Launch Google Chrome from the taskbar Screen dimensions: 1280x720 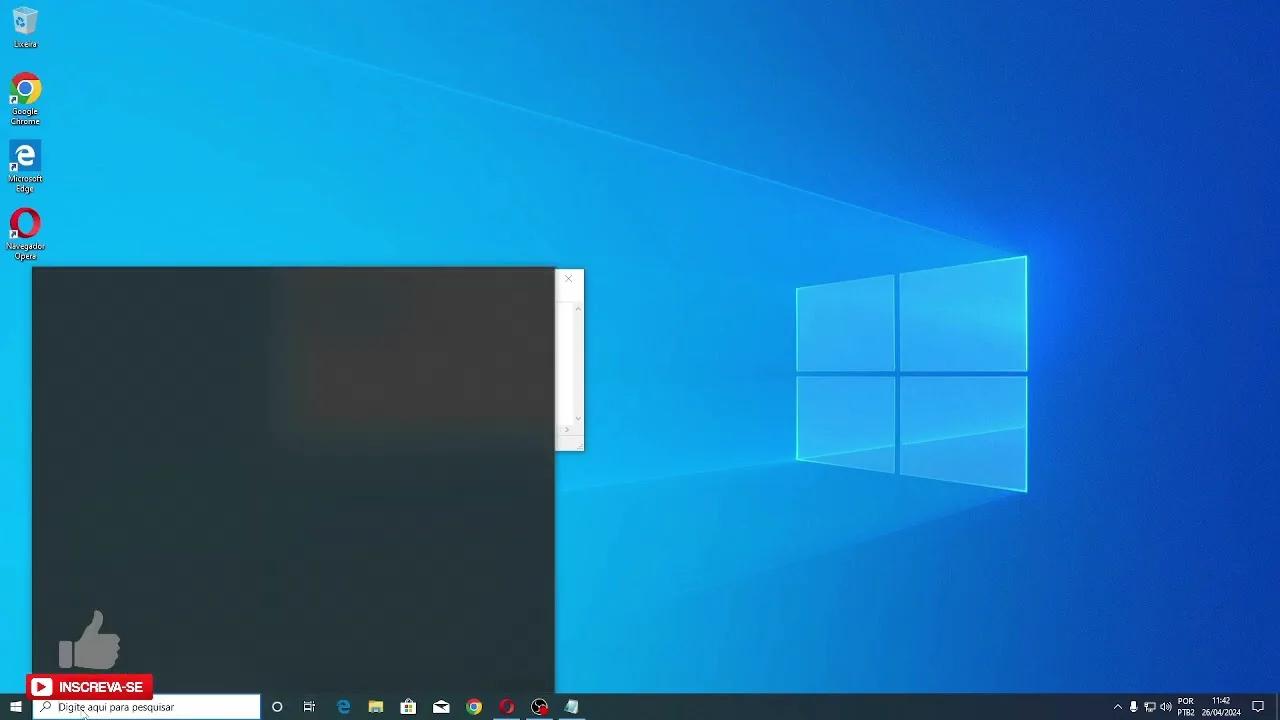474,707
